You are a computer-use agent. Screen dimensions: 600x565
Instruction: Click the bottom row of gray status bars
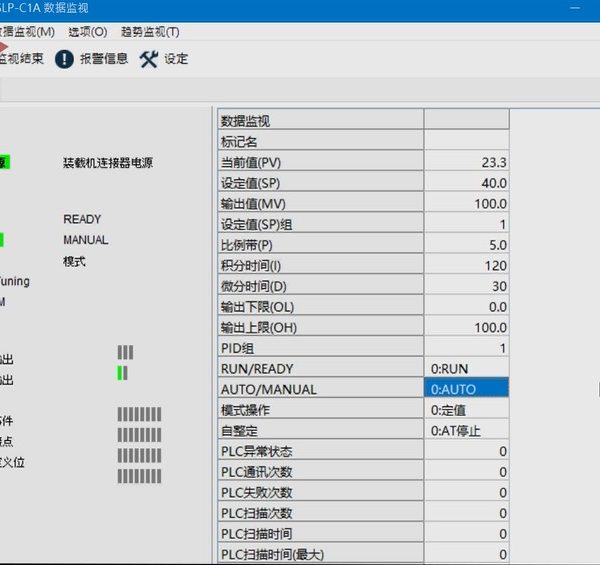(x=139, y=476)
